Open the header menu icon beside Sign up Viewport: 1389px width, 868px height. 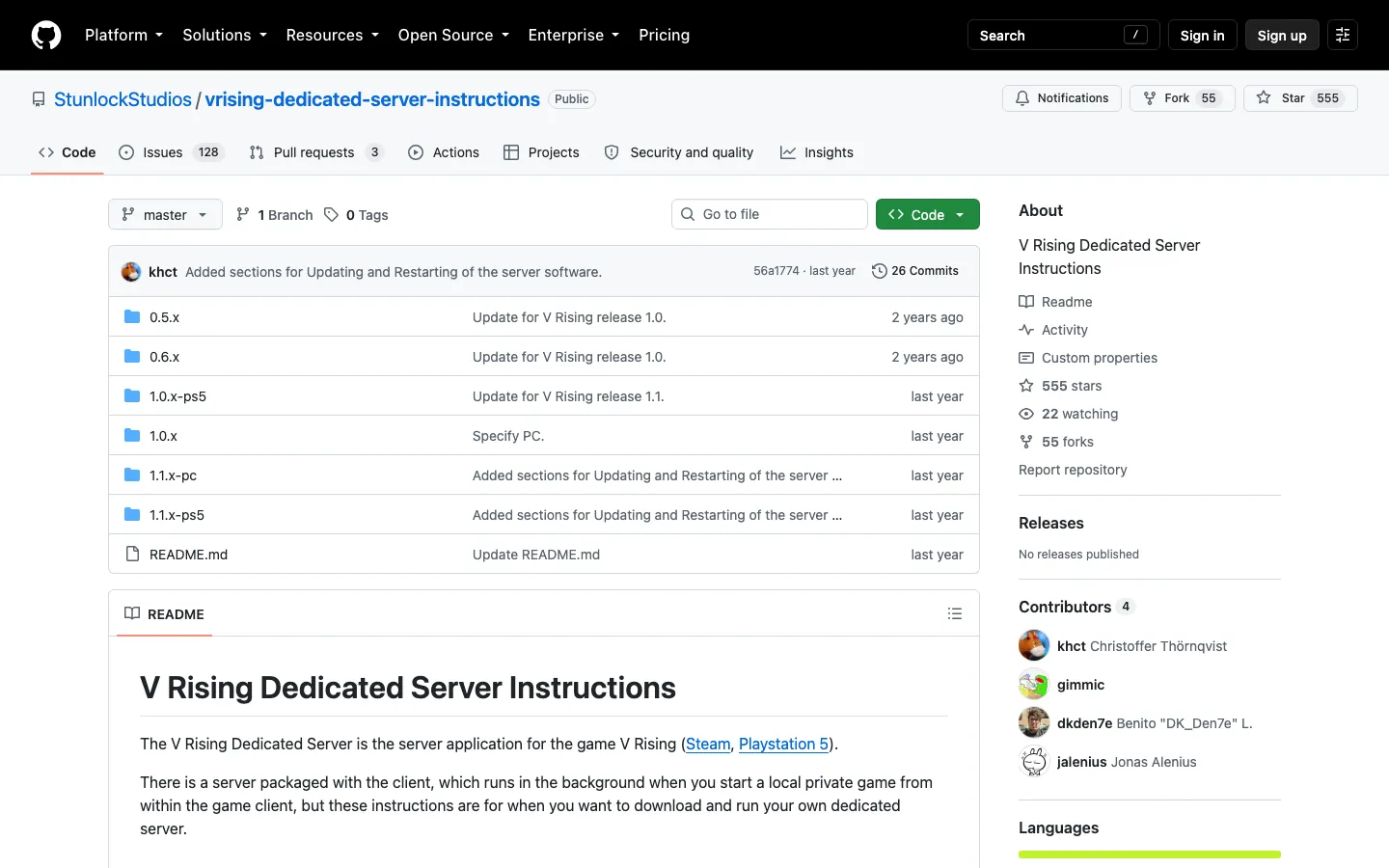coord(1343,35)
